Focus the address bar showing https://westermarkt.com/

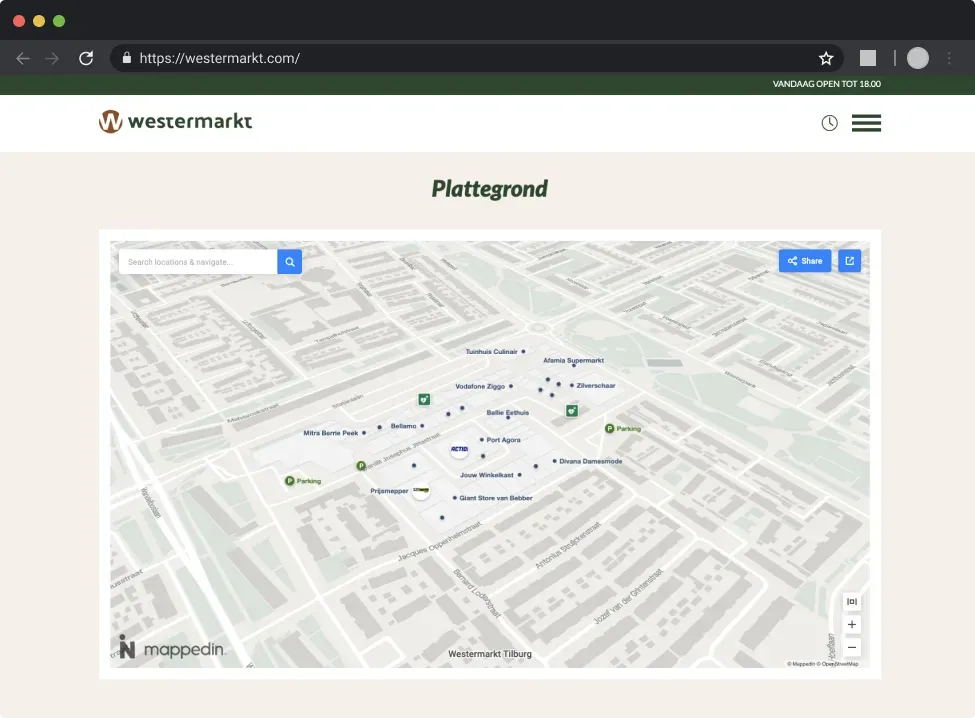(x=476, y=58)
